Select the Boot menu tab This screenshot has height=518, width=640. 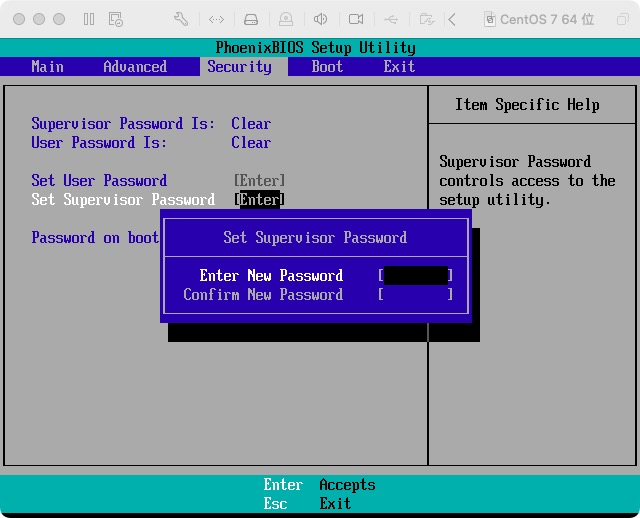(327, 67)
